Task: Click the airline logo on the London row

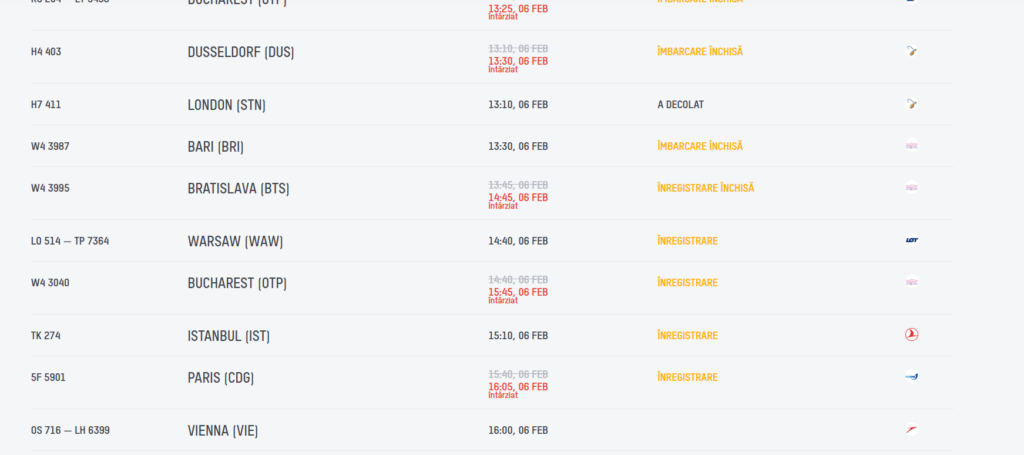Action: point(911,104)
